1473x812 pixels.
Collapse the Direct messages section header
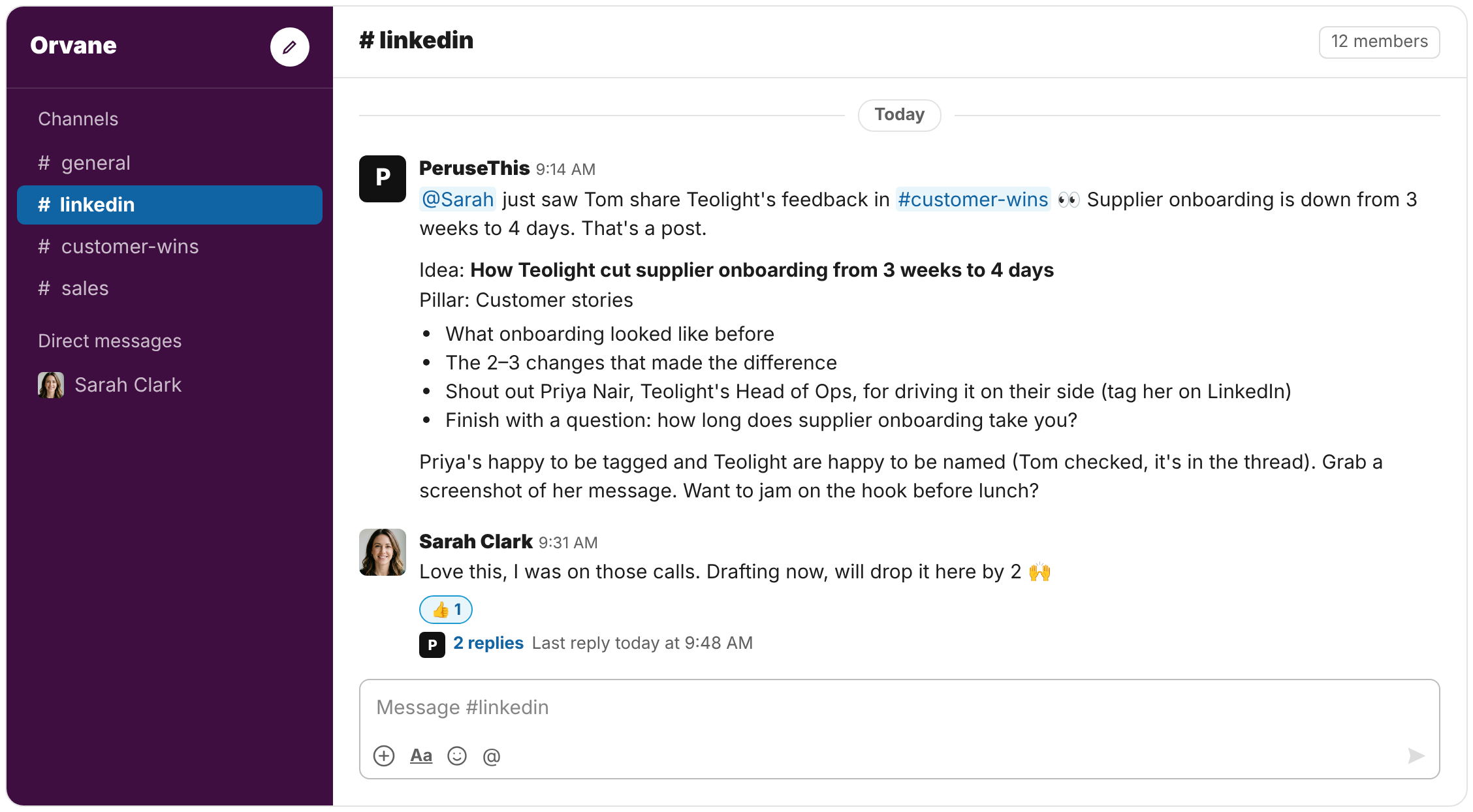point(110,341)
